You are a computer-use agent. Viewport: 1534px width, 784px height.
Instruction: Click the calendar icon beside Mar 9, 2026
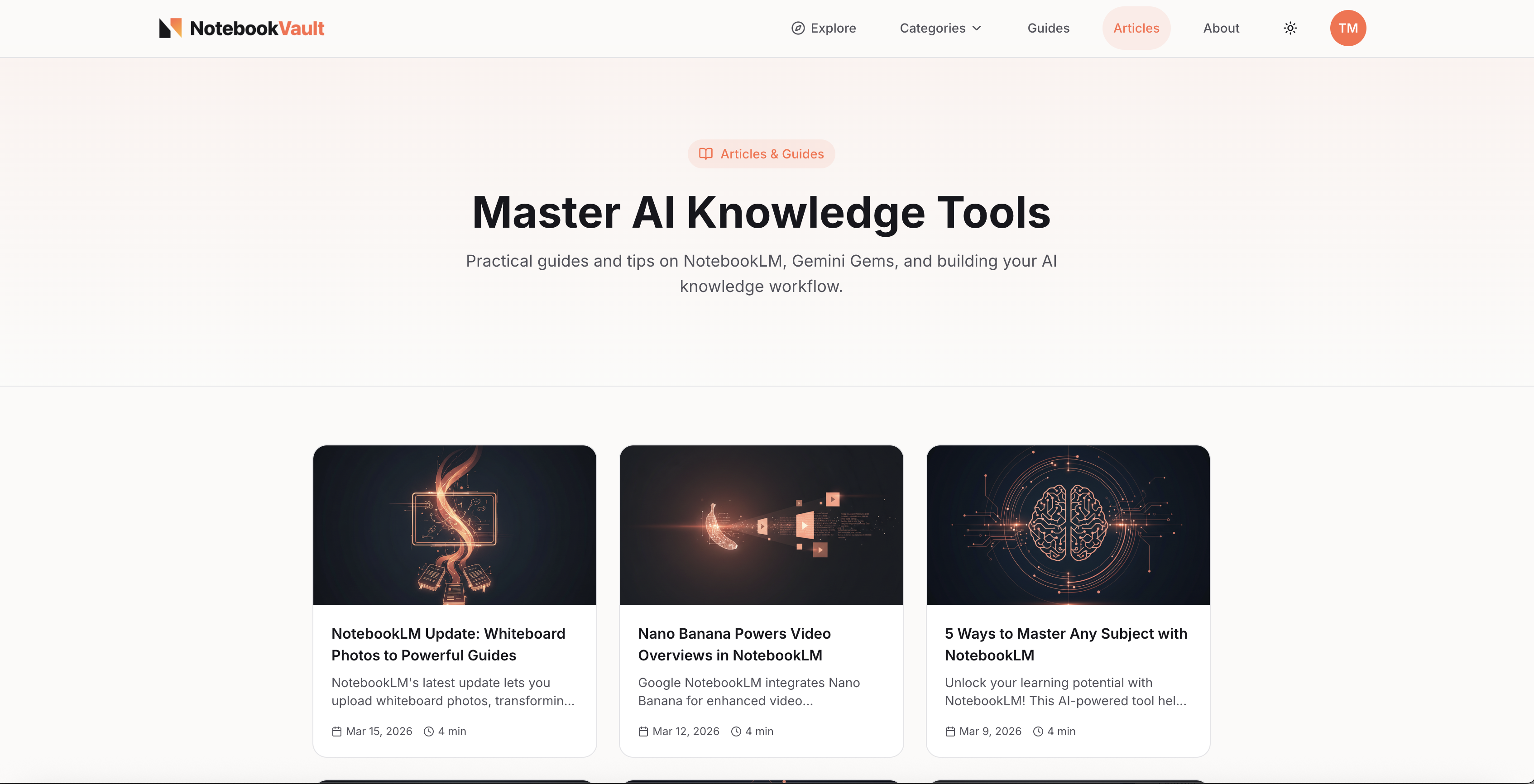click(x=950, y=731)
